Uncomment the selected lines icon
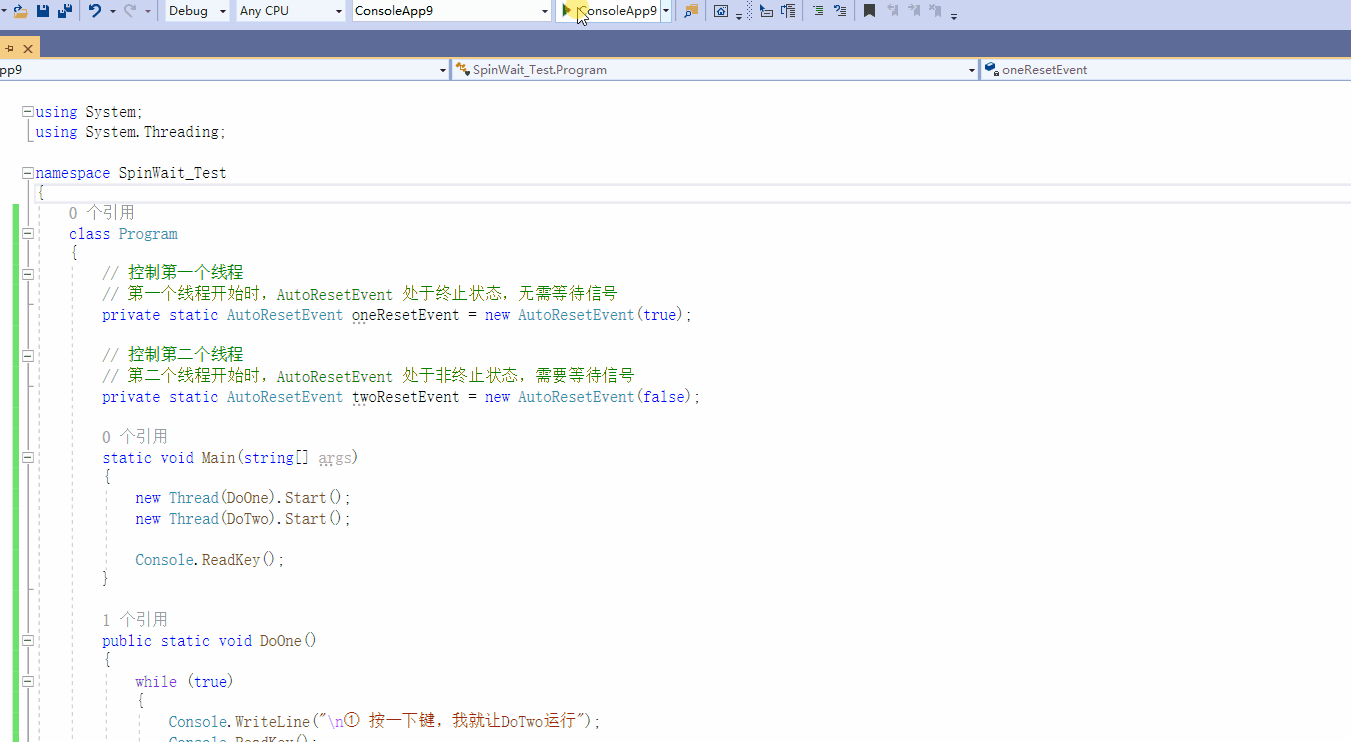 point(840,11)
